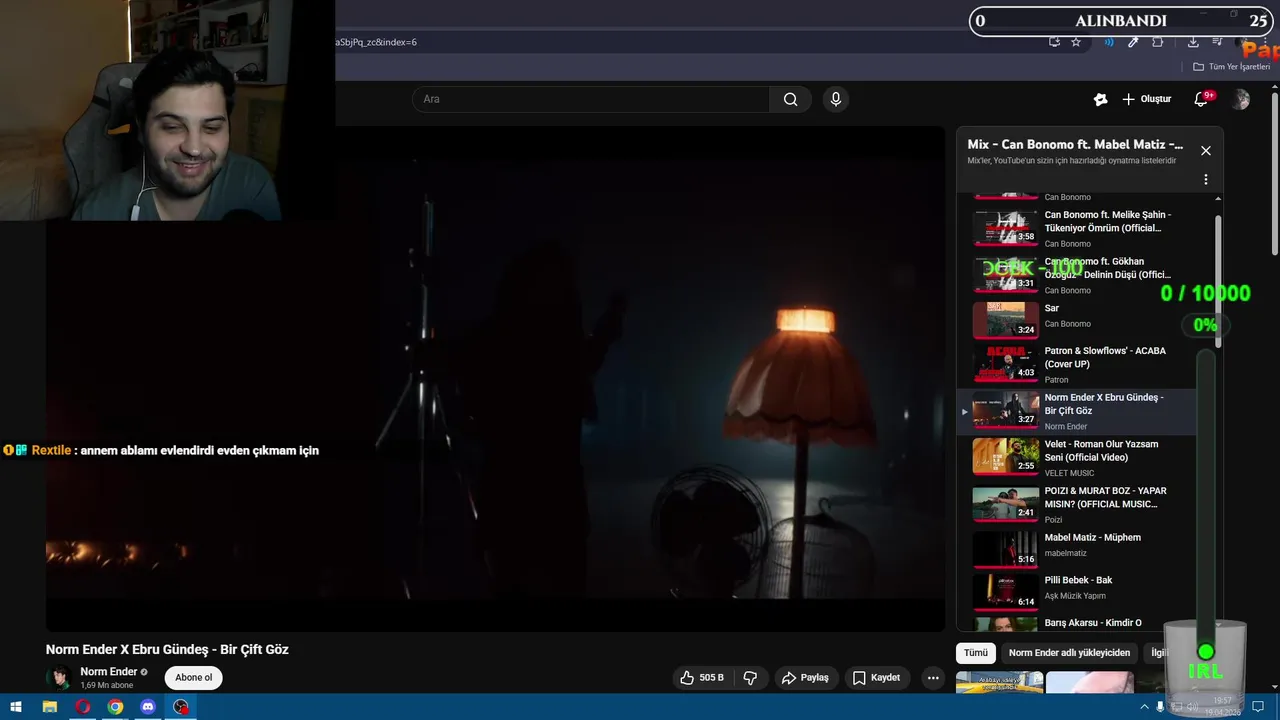This screenshot has width=1280, height=720.
Task: Click the star-shaped YouTube icon beside Oluştur
Action: click(1101, 99)
